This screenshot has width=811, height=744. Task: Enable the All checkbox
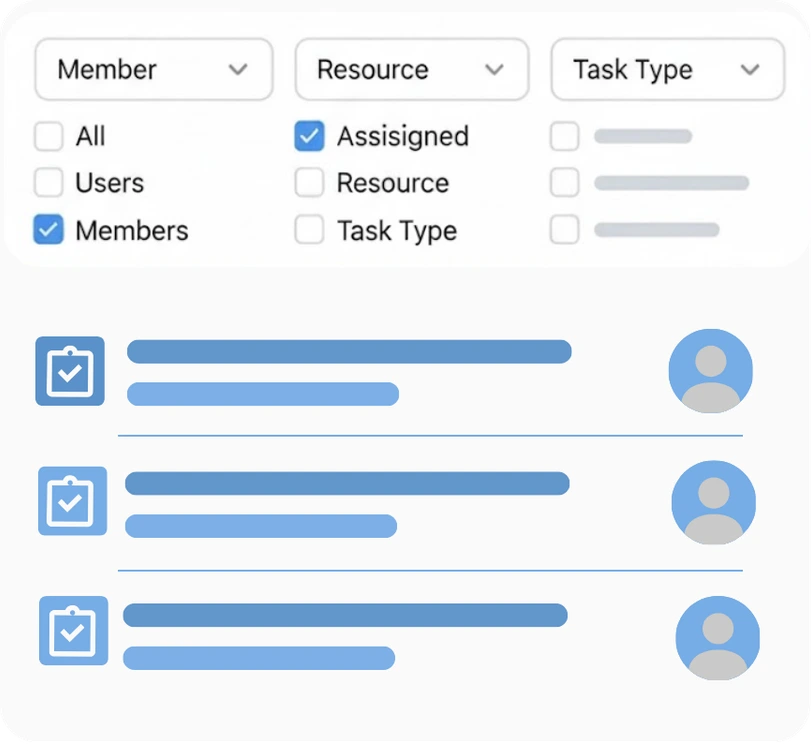coord(49,136)
